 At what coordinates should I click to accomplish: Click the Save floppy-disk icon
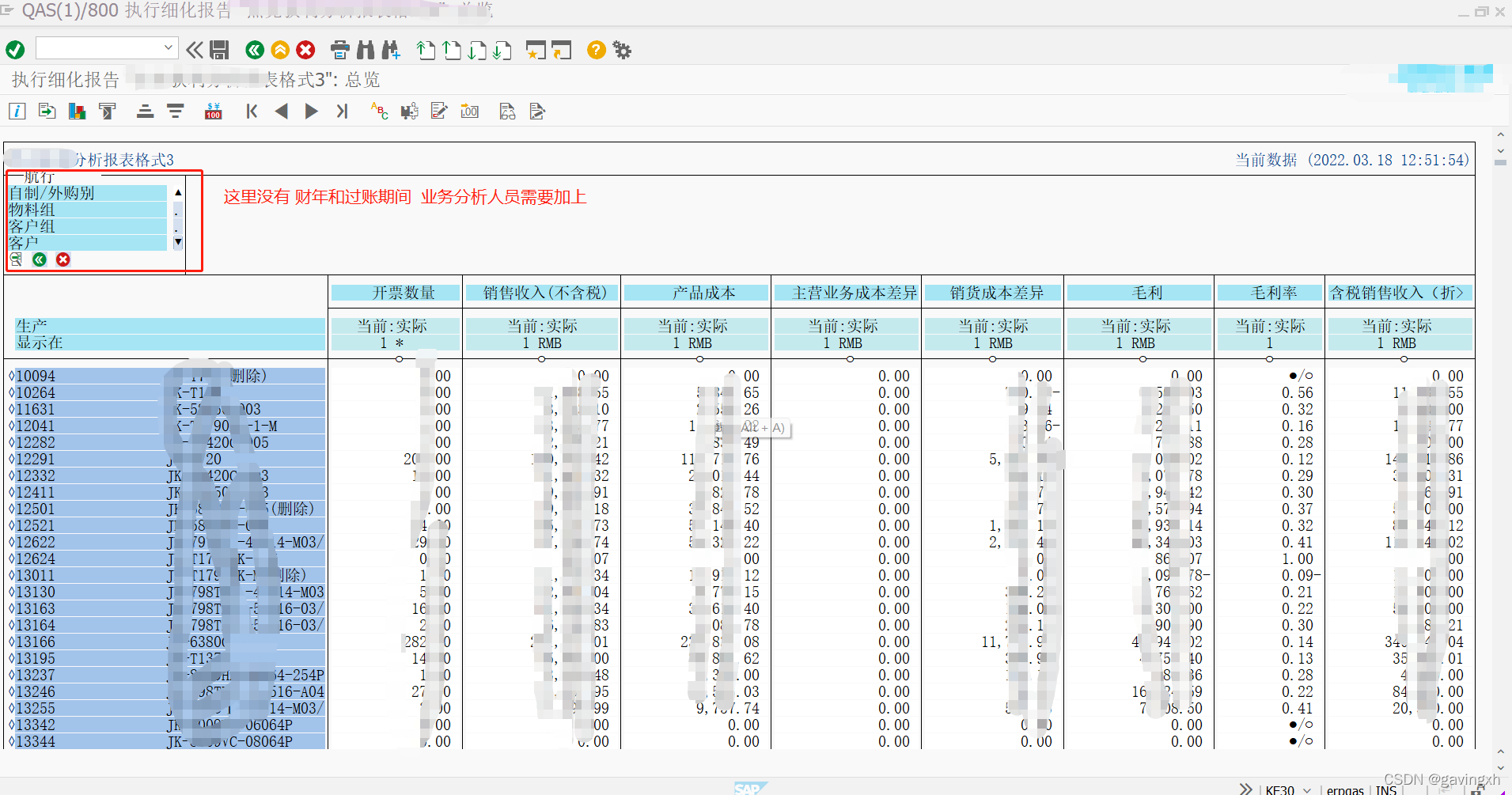219,50
